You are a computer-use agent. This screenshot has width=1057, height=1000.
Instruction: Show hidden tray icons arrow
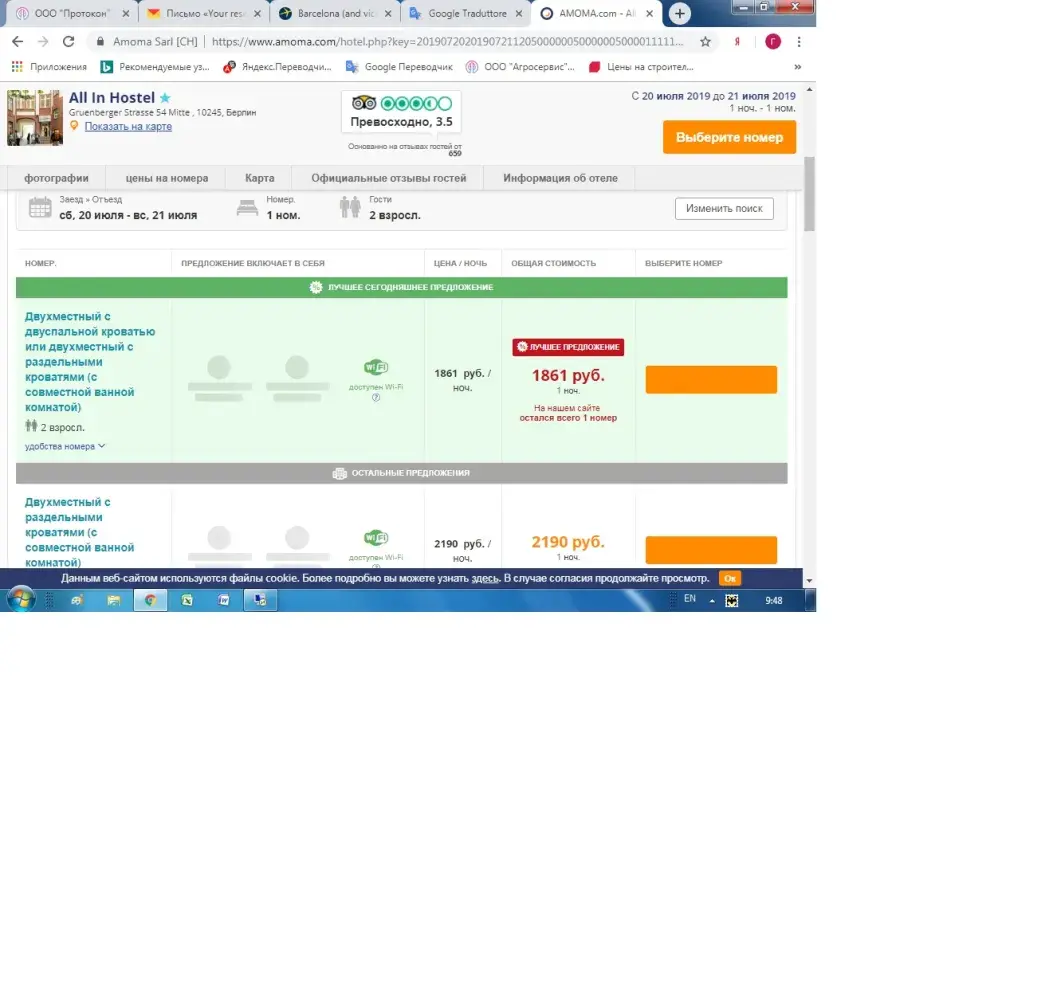click(x=712, y=600)
